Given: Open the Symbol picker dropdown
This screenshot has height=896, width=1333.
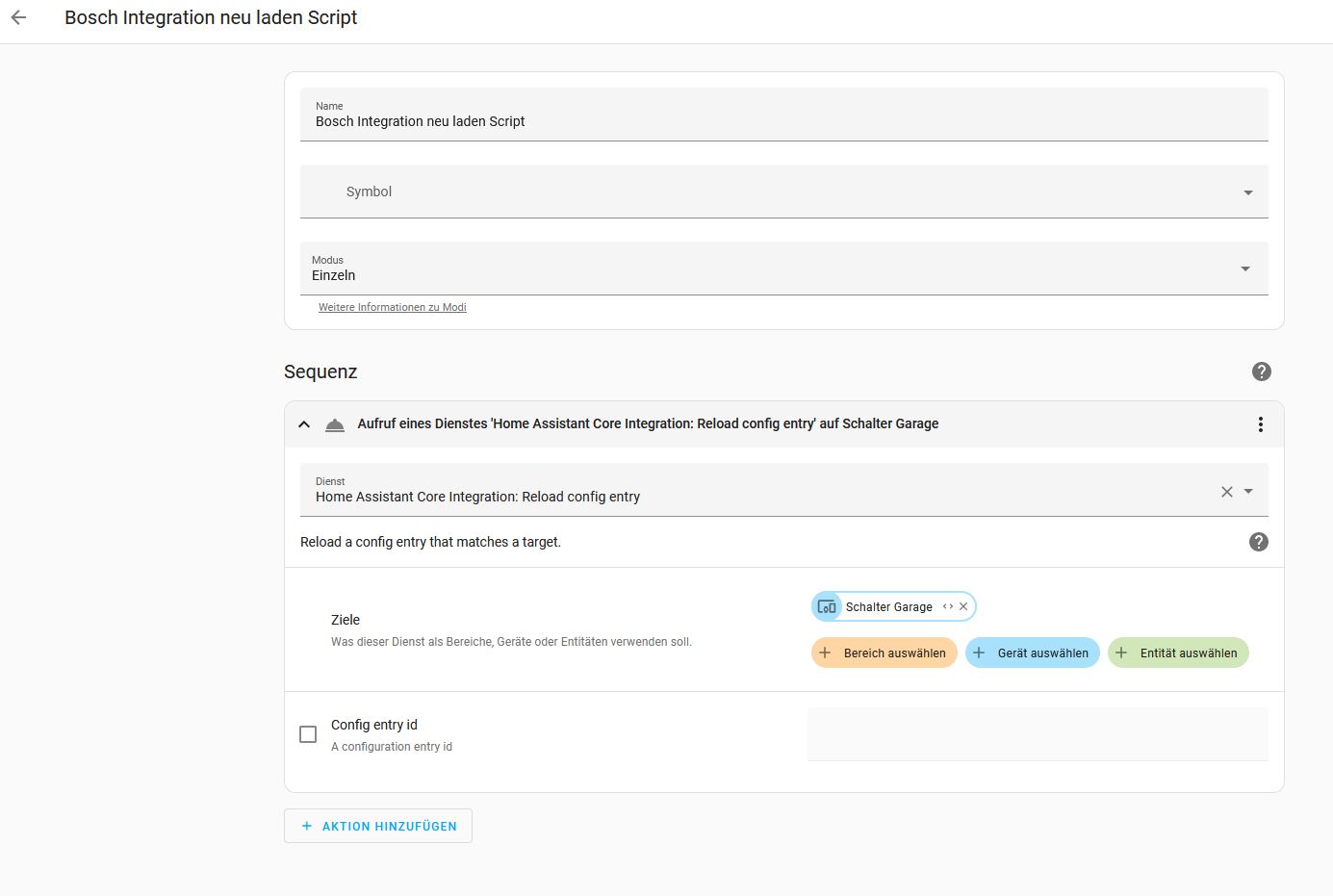Looking at the screenshot, I should 784,192.
